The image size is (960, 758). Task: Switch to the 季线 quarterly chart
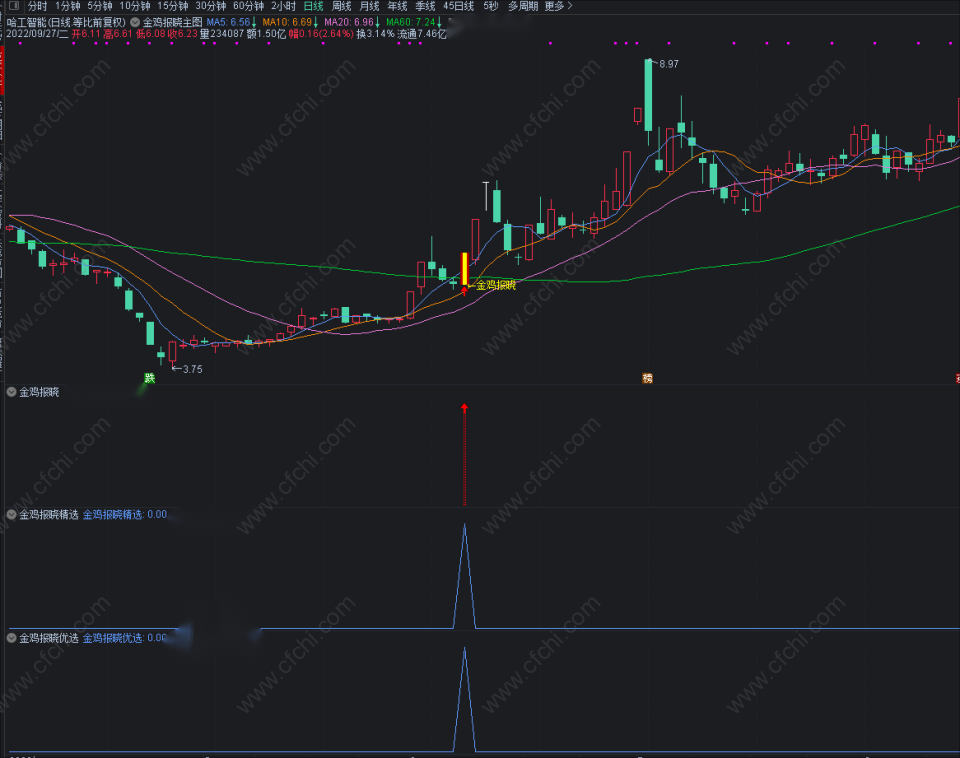tap(426, 6)
